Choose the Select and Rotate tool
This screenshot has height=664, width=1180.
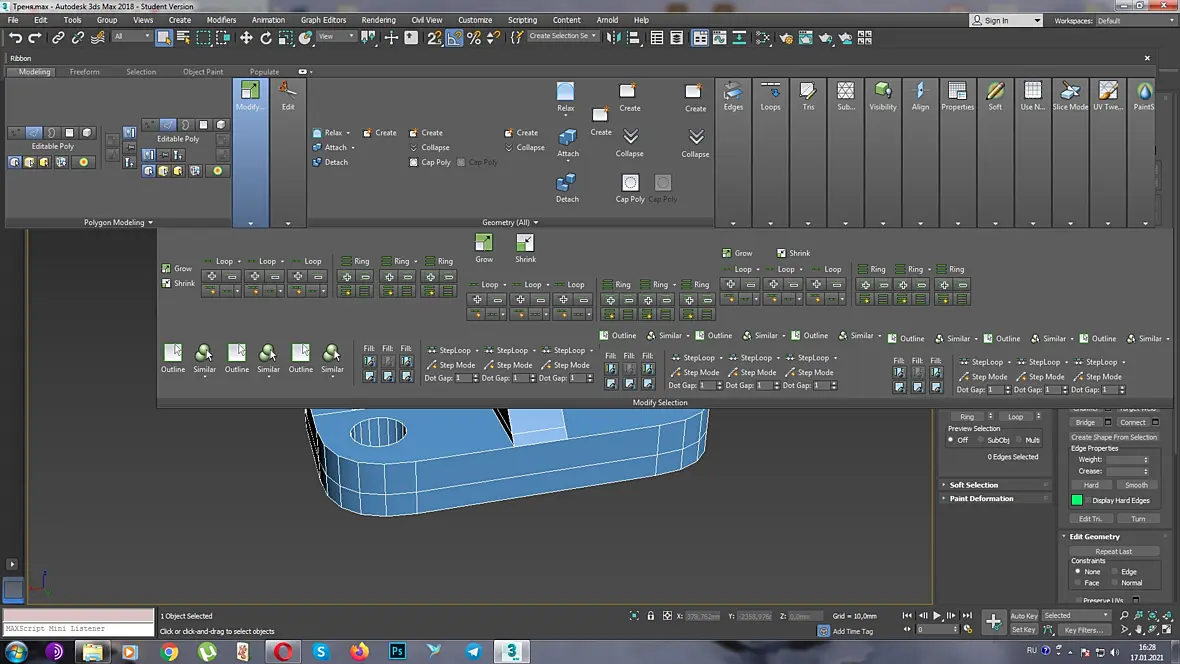(x=266, y=38)
